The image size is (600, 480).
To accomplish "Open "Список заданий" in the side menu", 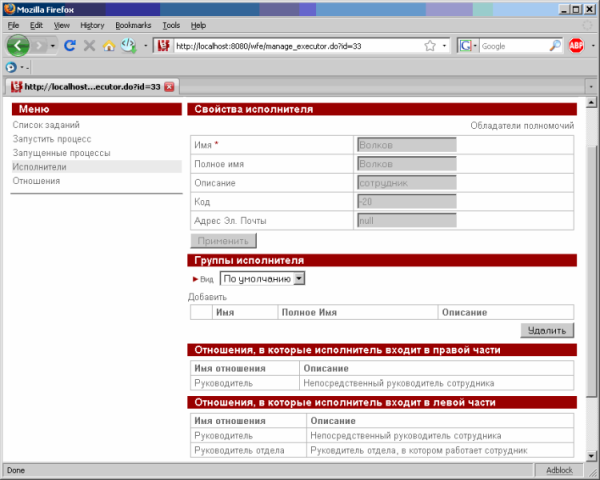I will (x=46, y=125).
